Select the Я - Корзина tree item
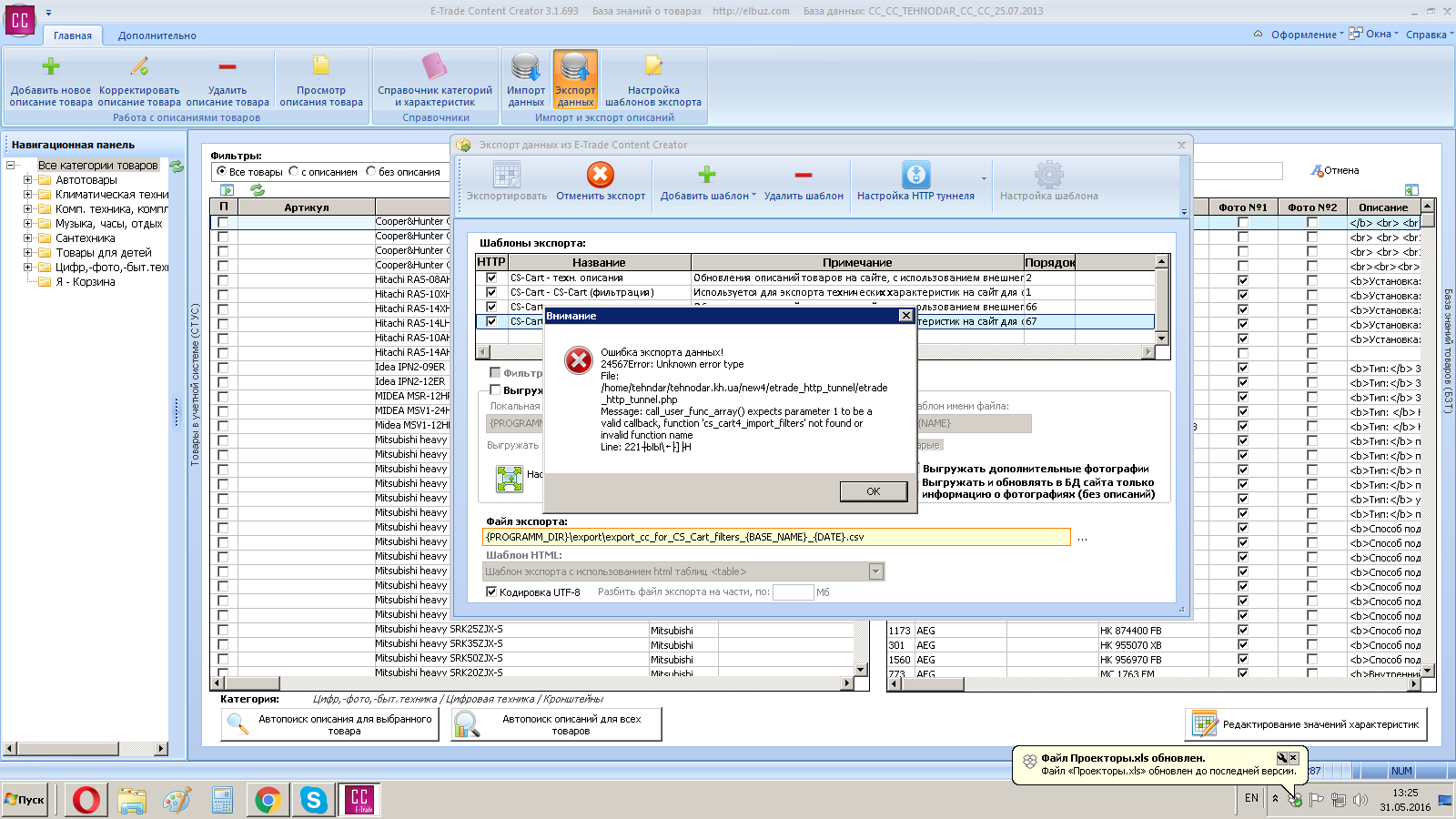 click(x=85, y=282)
